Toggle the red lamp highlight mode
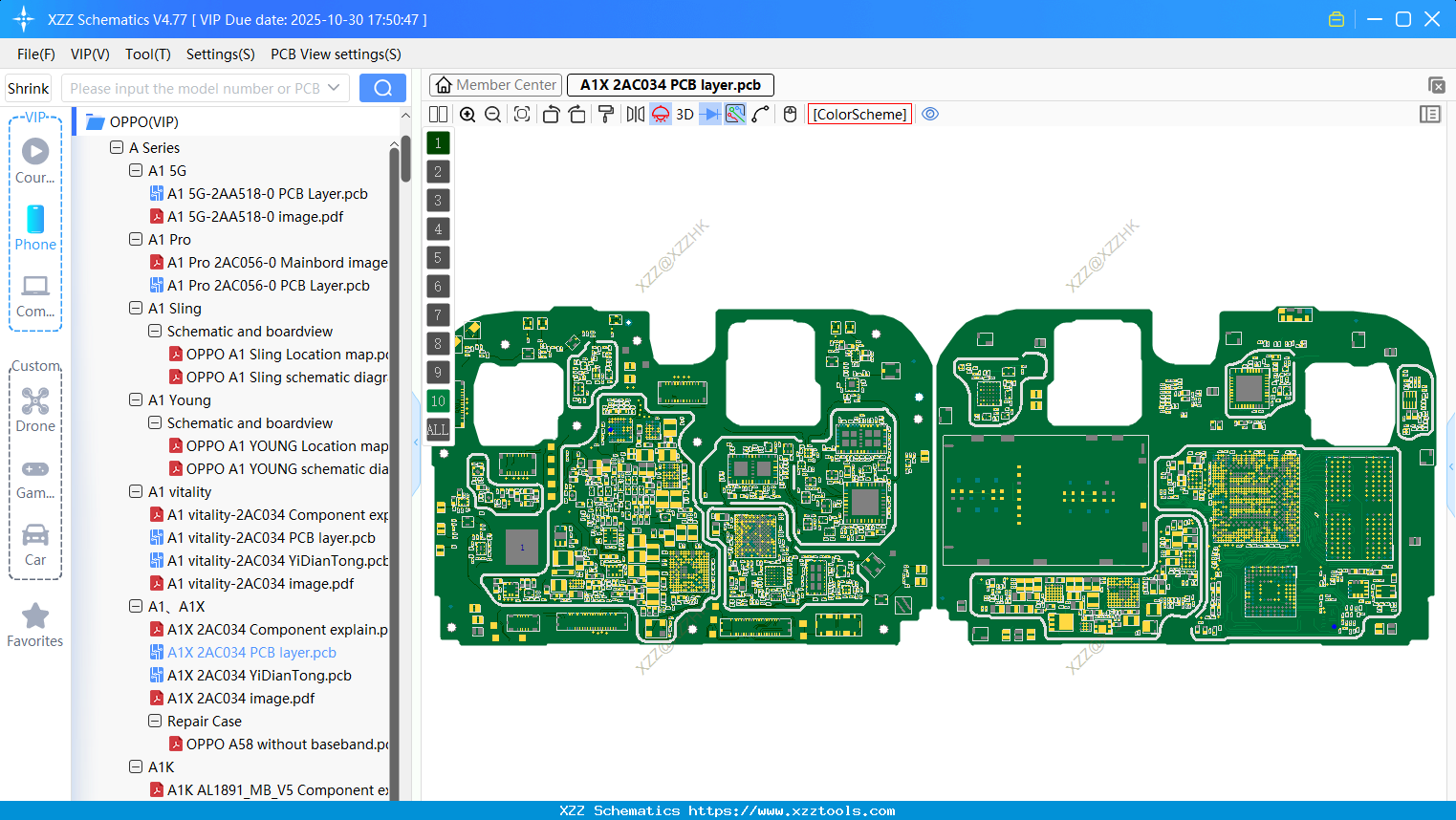Viewport: 1456px width, 820px height. tap(660, 114)
